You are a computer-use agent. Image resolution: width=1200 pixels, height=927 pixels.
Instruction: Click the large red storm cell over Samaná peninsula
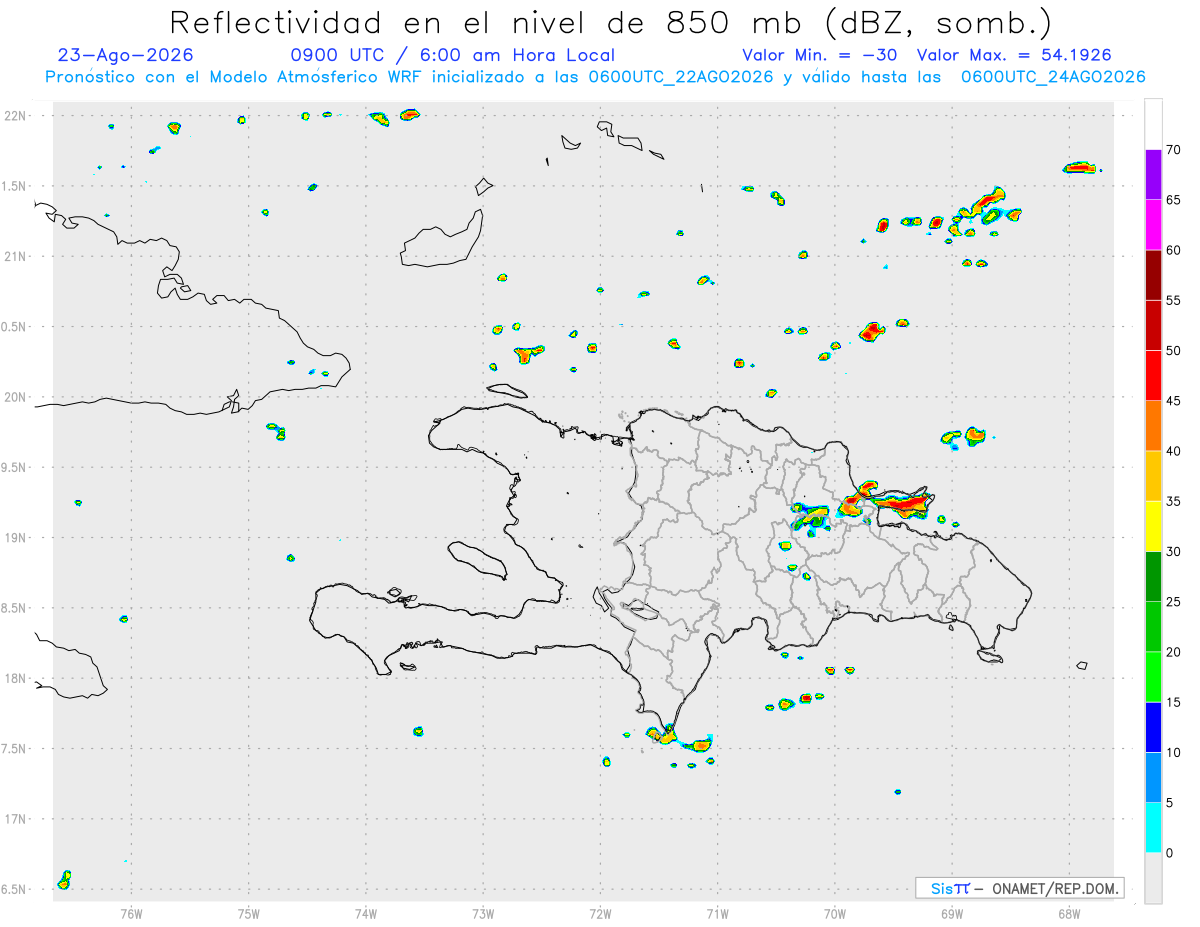click(904, 504)
